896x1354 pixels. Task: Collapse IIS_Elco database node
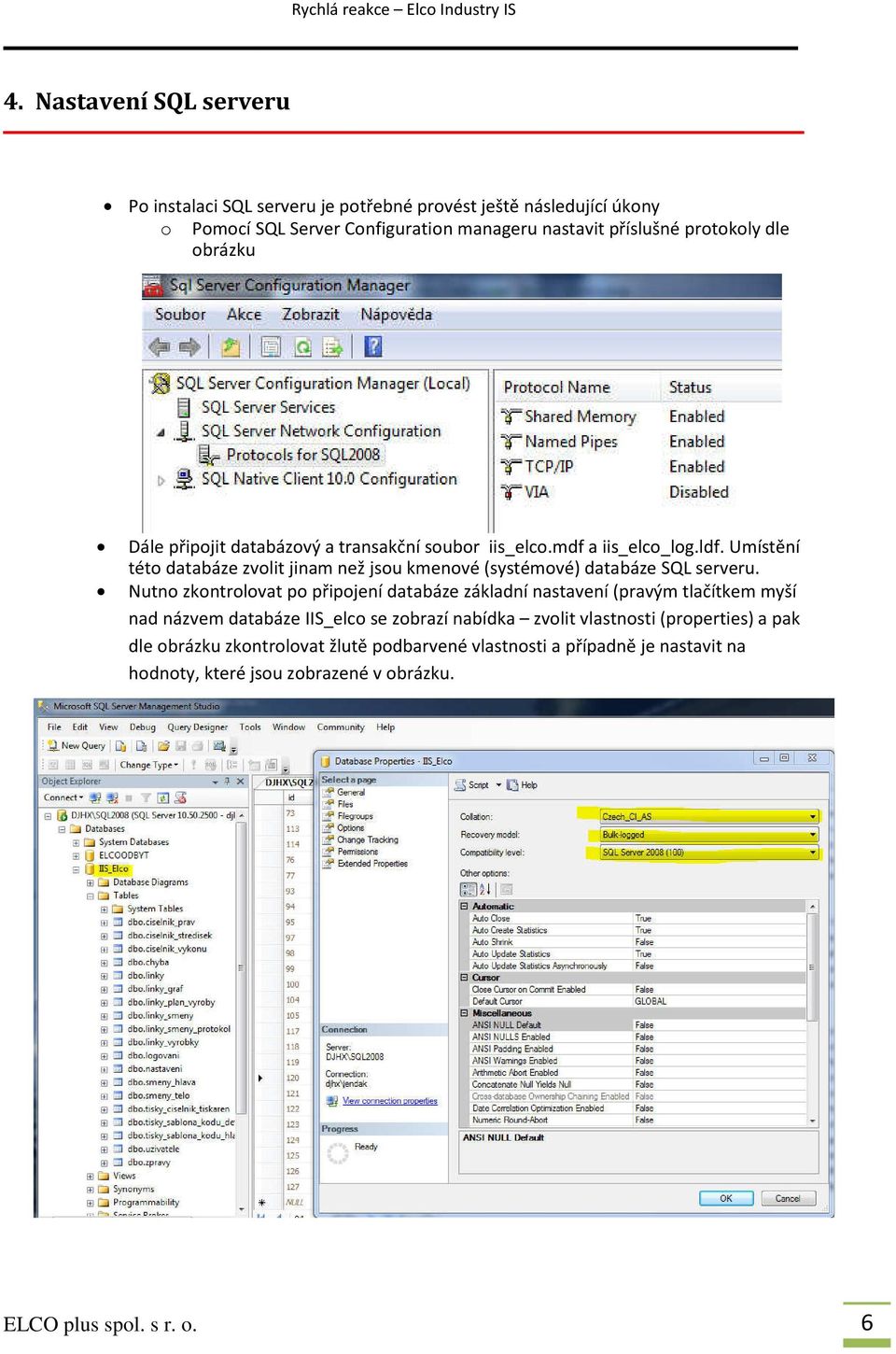(x=77, y=869)
